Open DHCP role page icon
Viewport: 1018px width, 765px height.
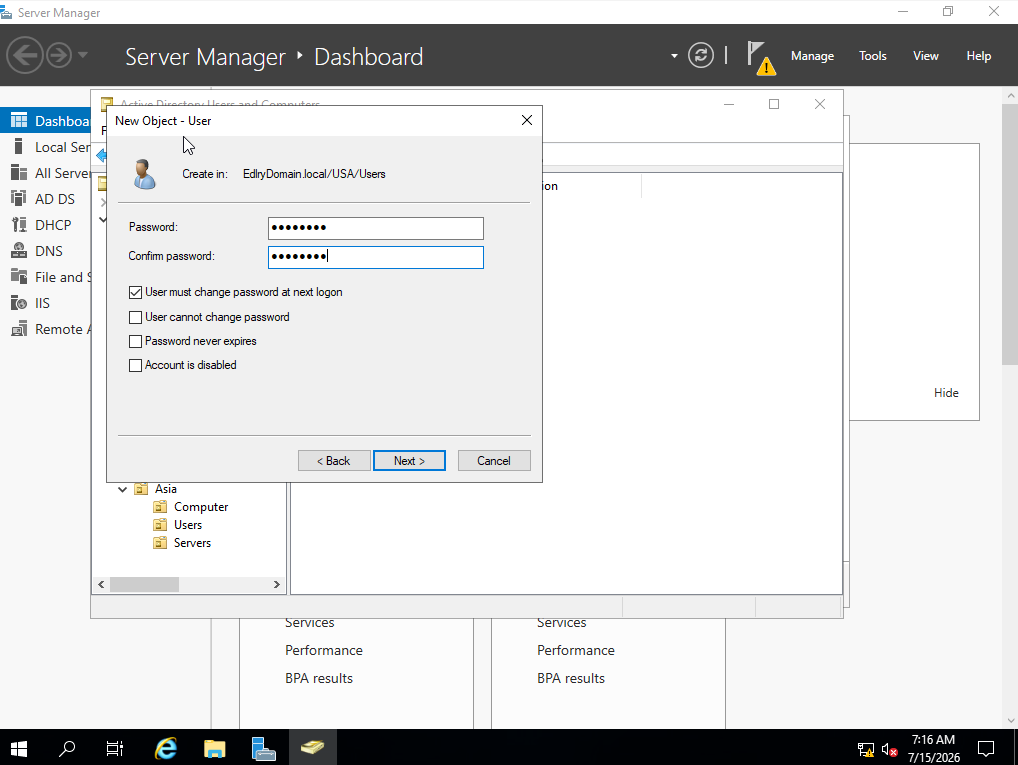pyautogui.click(x=19, y=225)
